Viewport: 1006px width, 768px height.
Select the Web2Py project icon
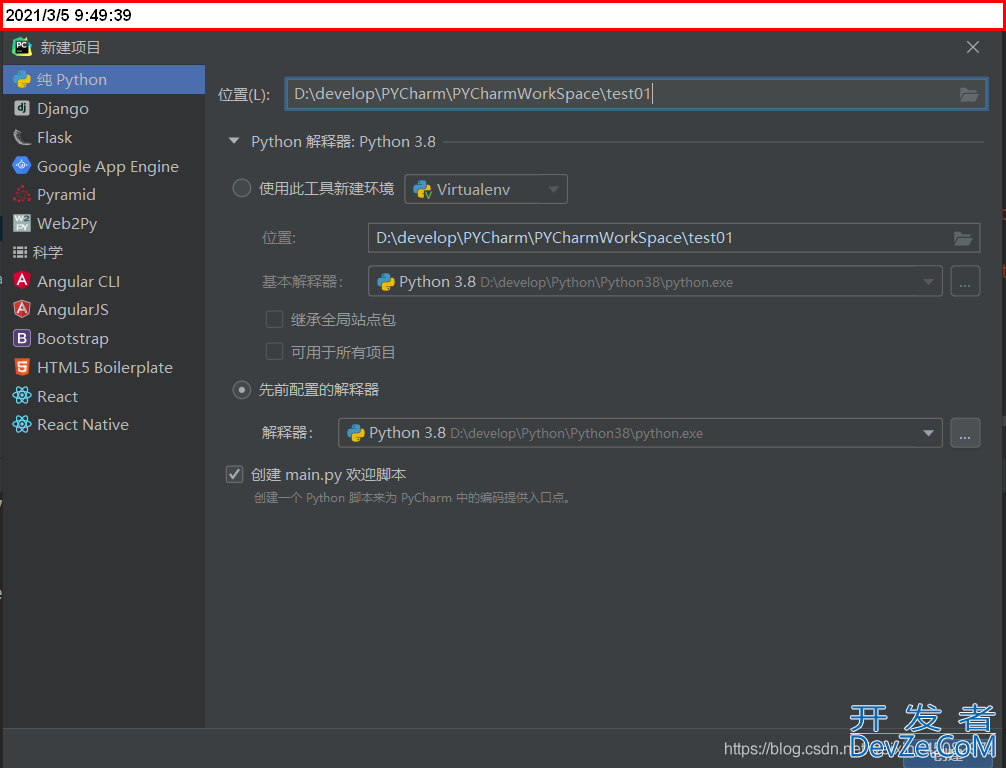(22, 223)
